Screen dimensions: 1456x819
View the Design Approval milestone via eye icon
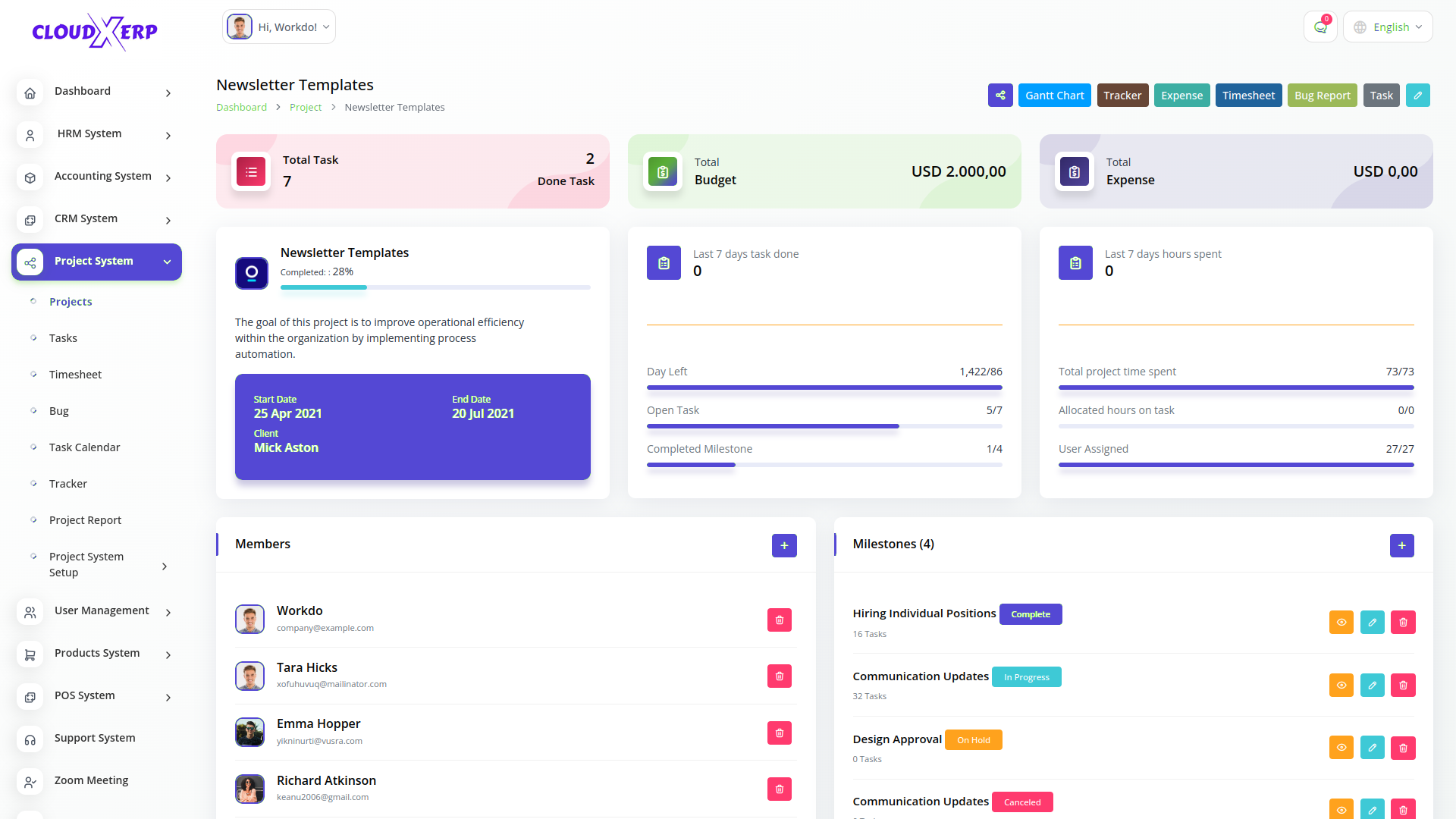pos(1341,748)
